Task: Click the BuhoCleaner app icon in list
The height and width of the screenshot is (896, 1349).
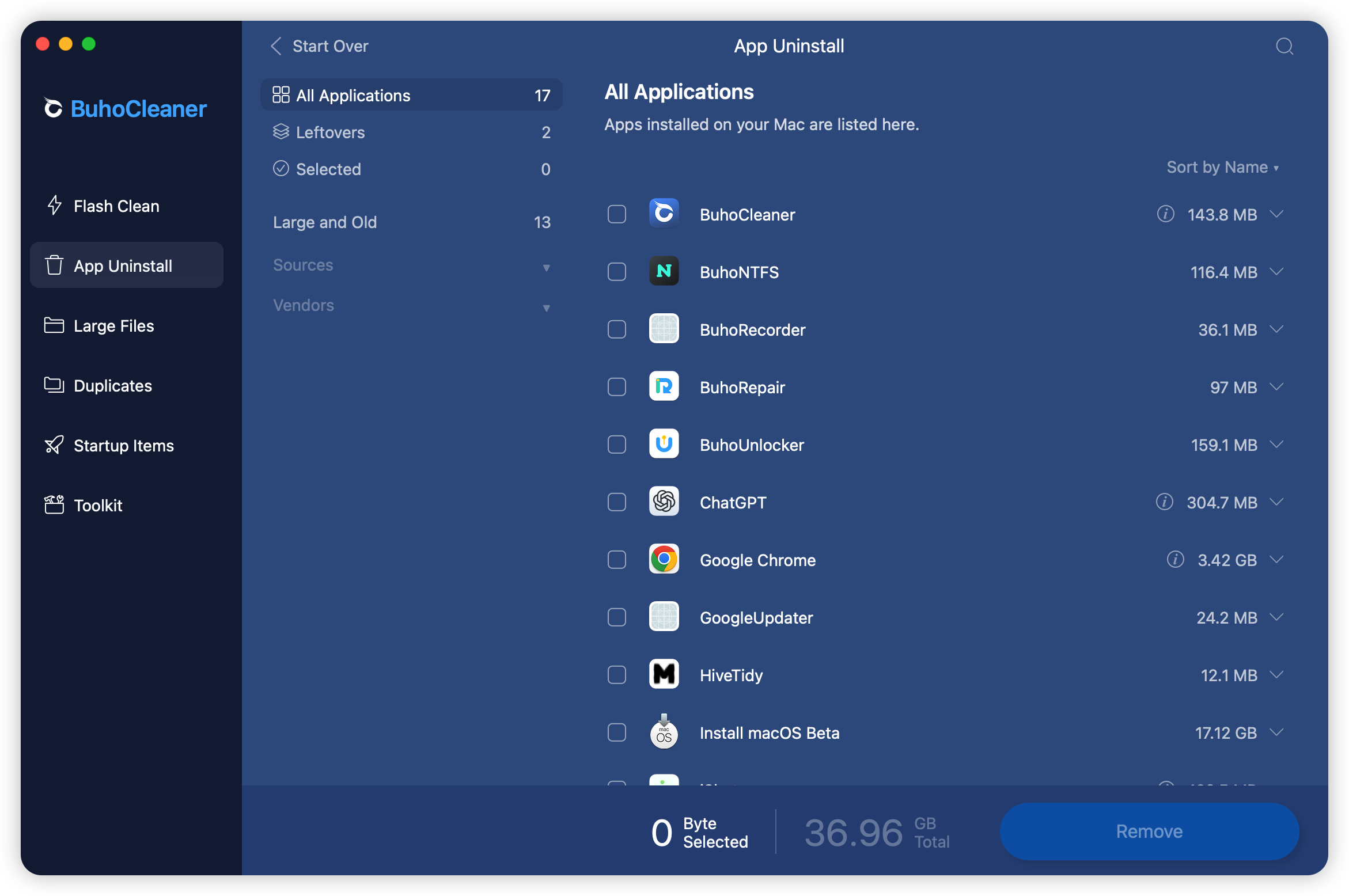Action: pos(664,214)
